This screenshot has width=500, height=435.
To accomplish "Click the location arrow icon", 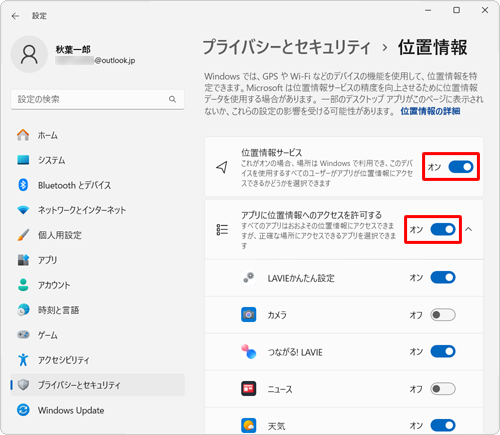I will [222, 167].
